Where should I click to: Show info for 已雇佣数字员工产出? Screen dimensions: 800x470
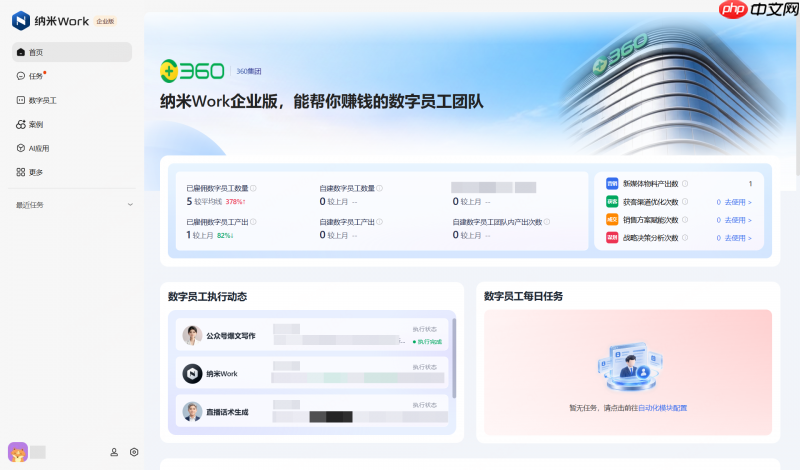[x=253, y=222]
